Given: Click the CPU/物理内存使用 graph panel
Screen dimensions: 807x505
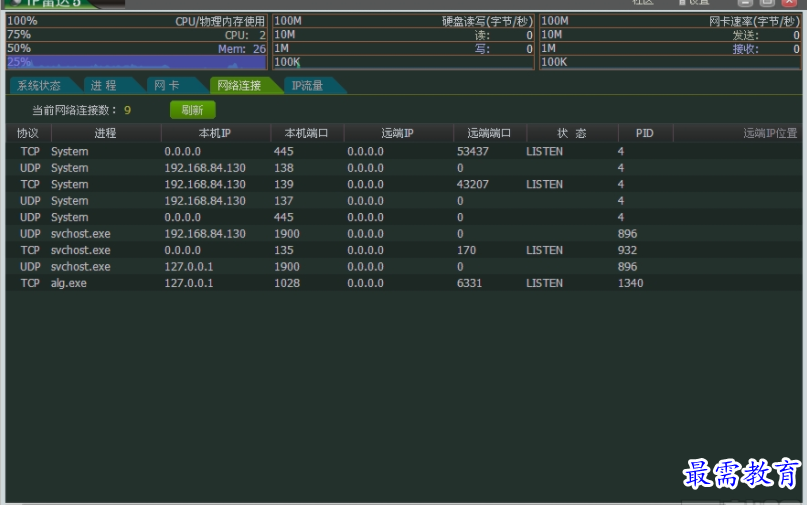Looking at the screenshot, I should (136, 42).
